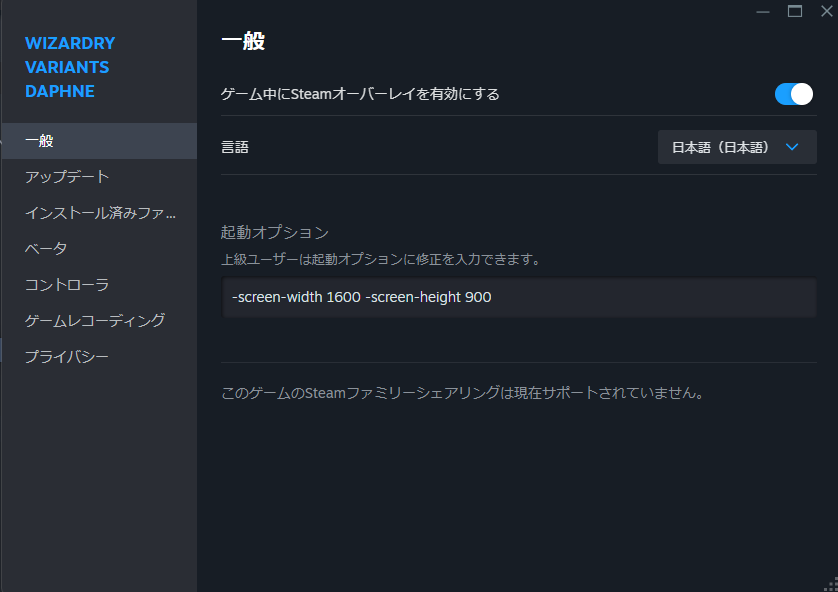Click the 言語 label

coord(235,147)
